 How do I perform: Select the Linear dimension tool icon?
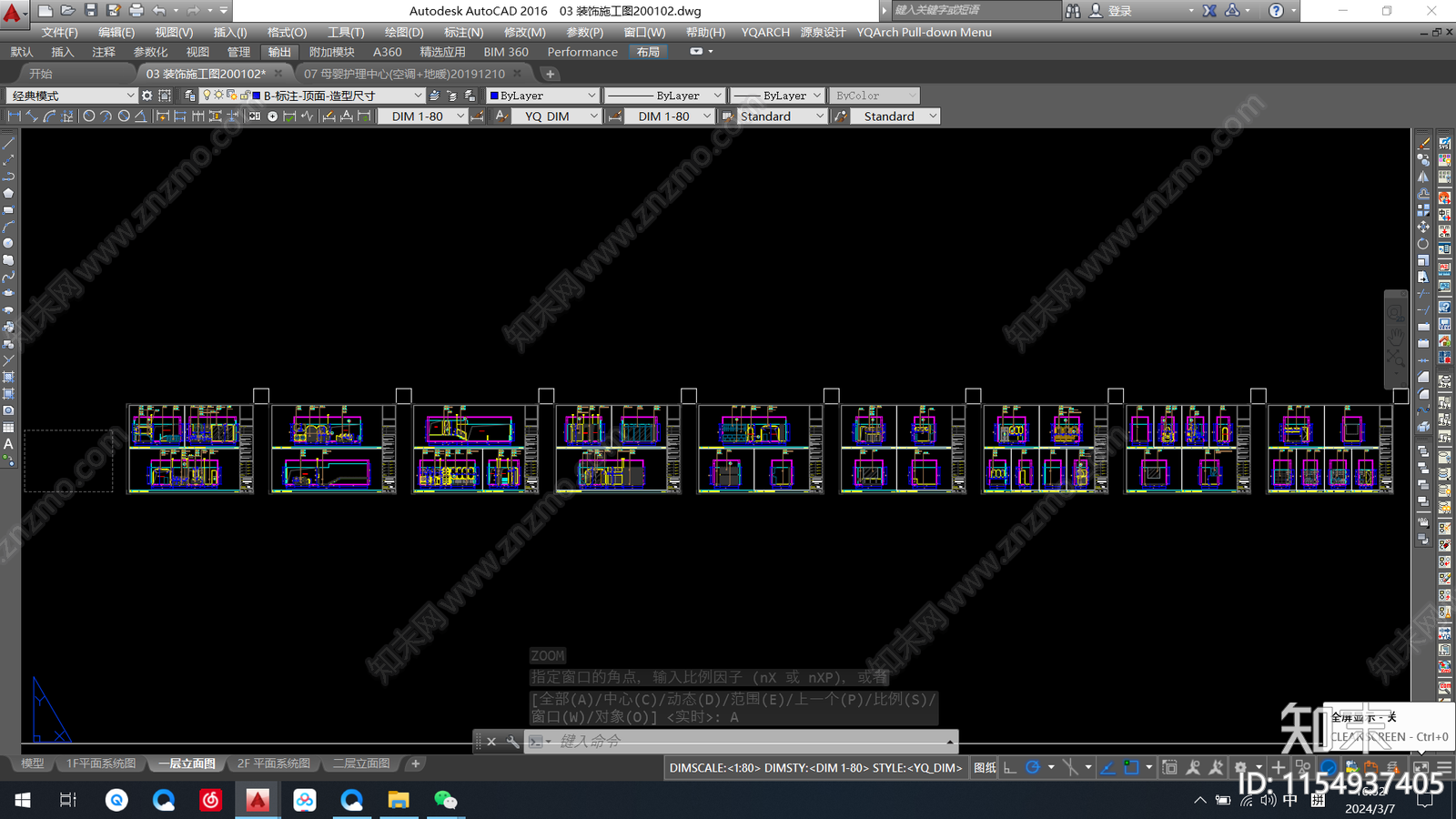pyautogui.click(x=14, y=116)
